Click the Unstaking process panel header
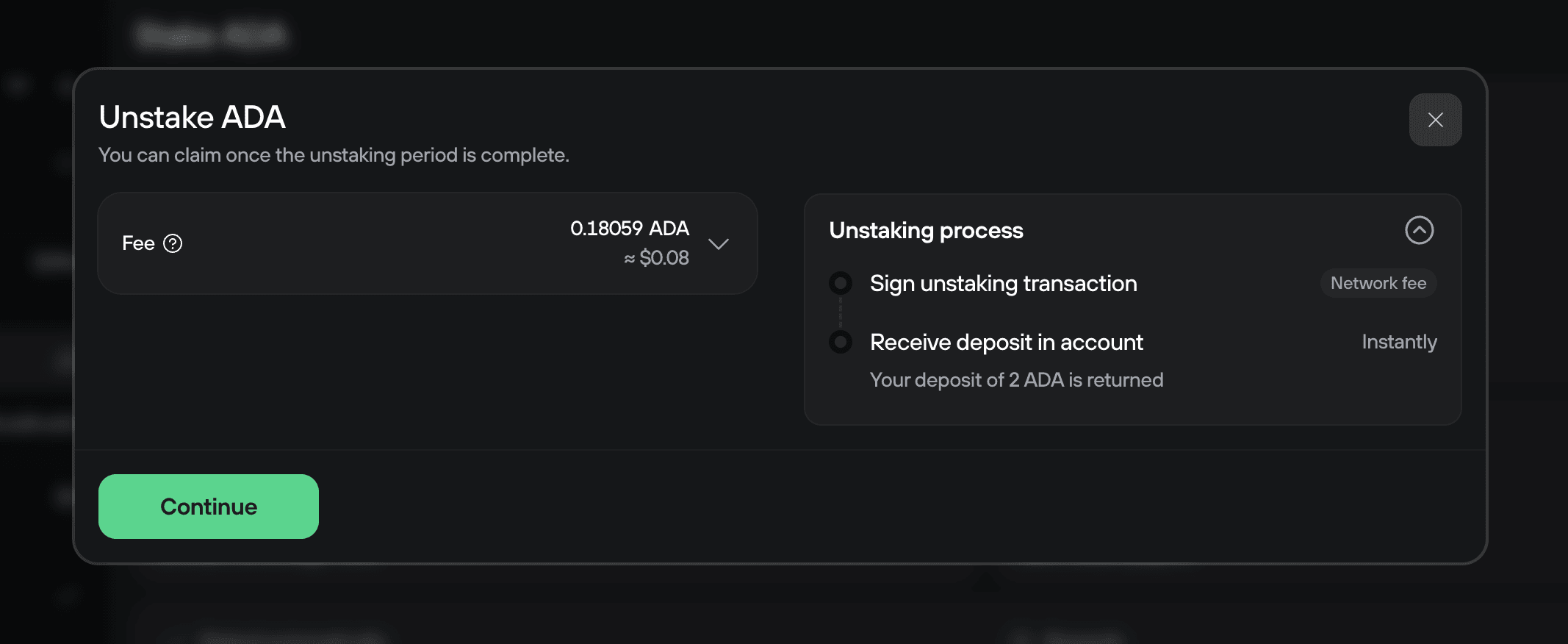The image size is (1568, 644). coord(926,230)
